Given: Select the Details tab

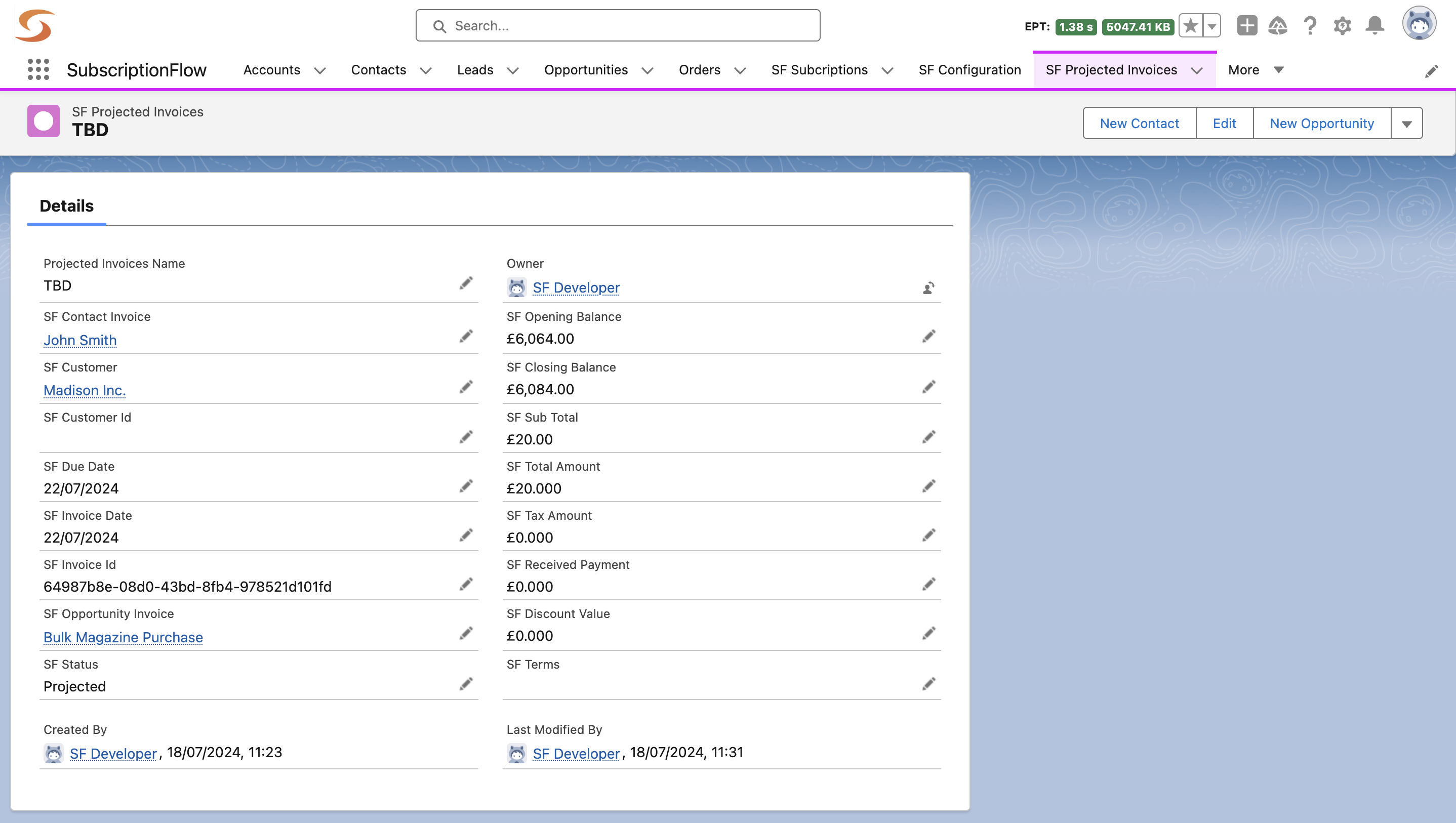Looking at the screenshot, I should tap(67, 207).
